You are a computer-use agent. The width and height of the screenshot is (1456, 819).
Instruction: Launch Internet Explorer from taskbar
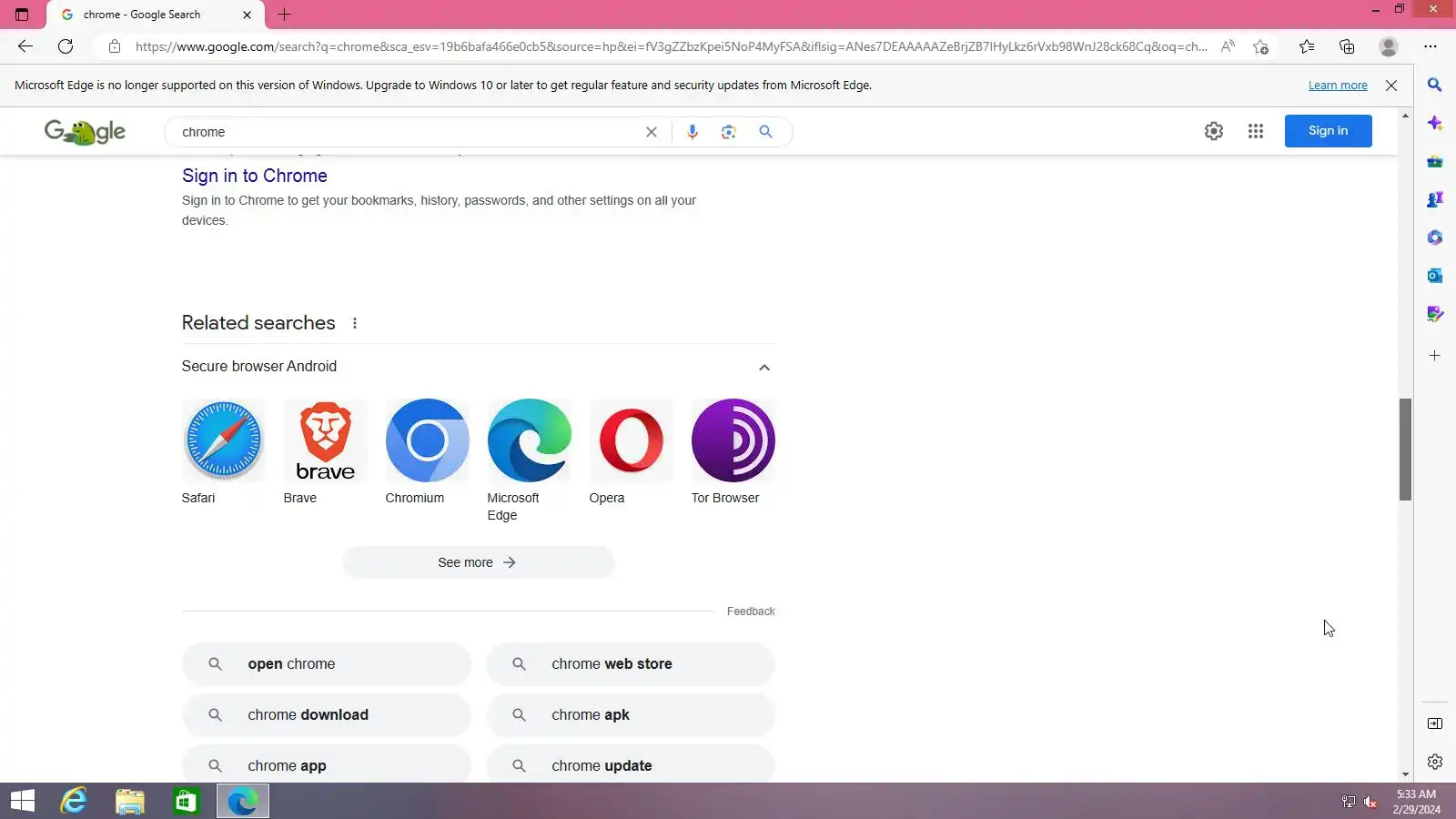74,801
